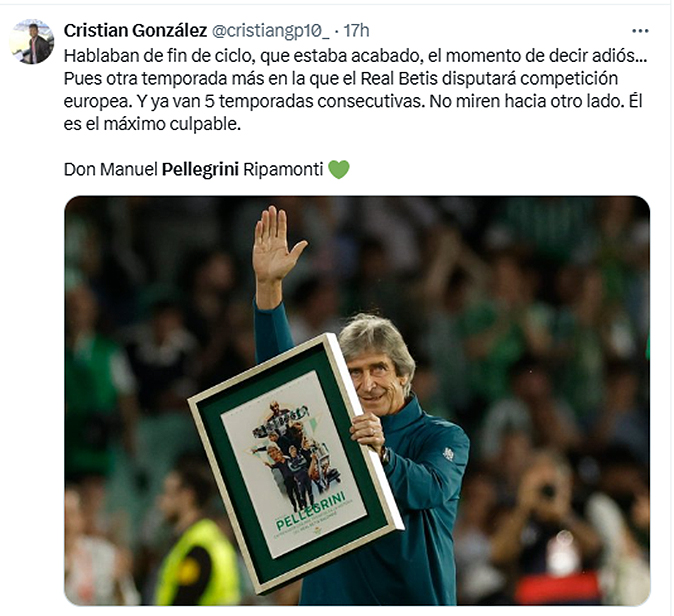
Task: Click the wristwatch on the man's wrist
Action: [384, 455]
